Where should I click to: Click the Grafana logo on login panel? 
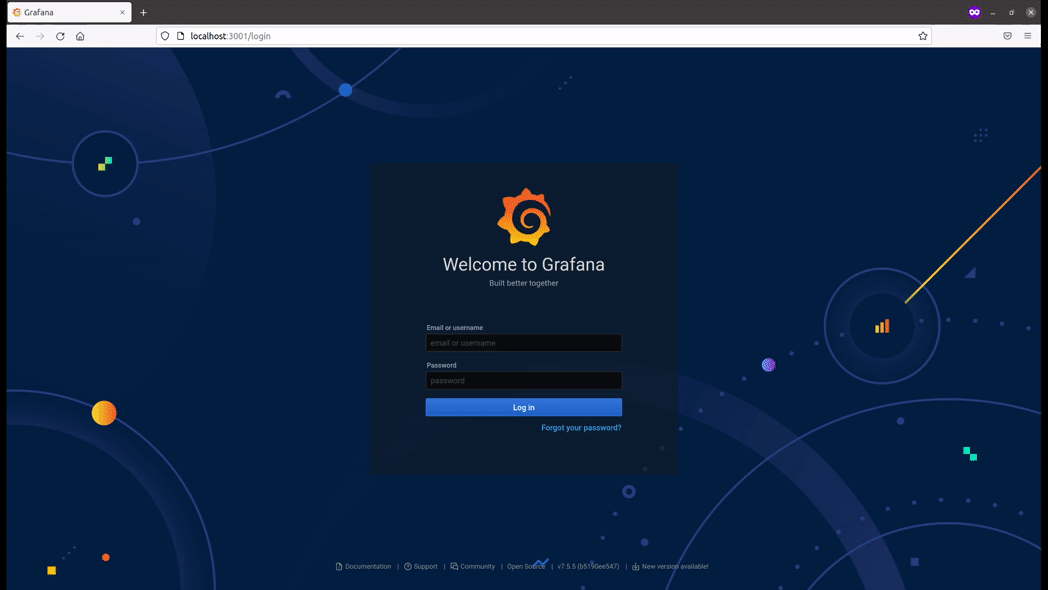(524, 216)
